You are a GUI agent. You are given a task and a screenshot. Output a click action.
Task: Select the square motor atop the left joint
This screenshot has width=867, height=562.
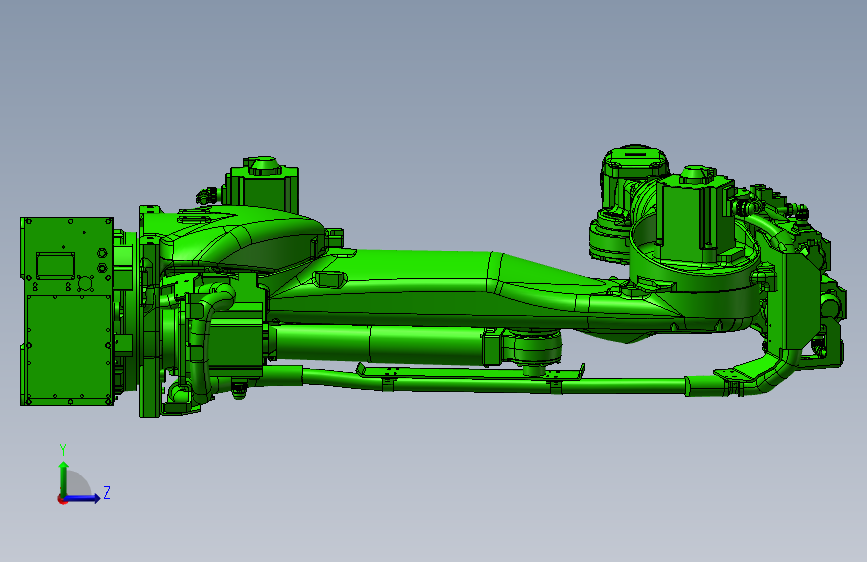pos(263,185)
